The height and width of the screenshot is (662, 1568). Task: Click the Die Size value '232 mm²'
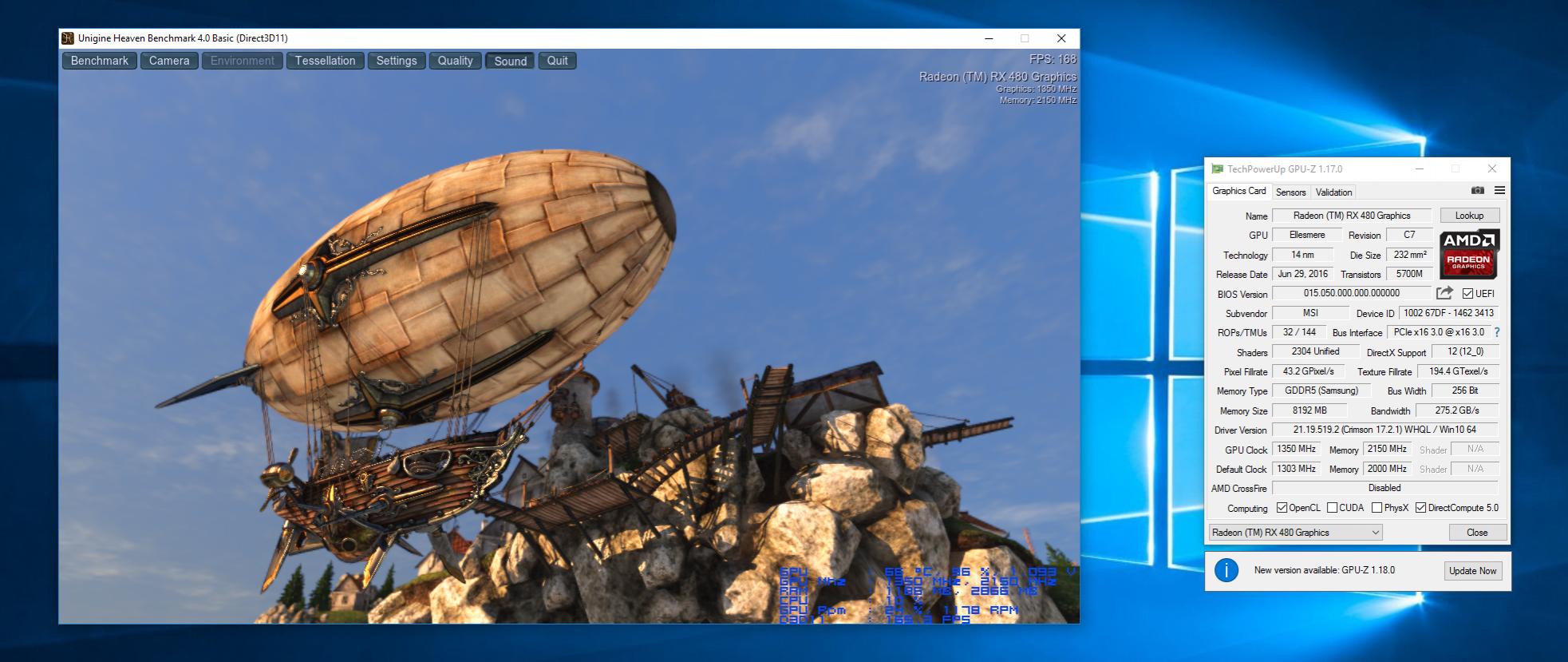(1410, 255)
